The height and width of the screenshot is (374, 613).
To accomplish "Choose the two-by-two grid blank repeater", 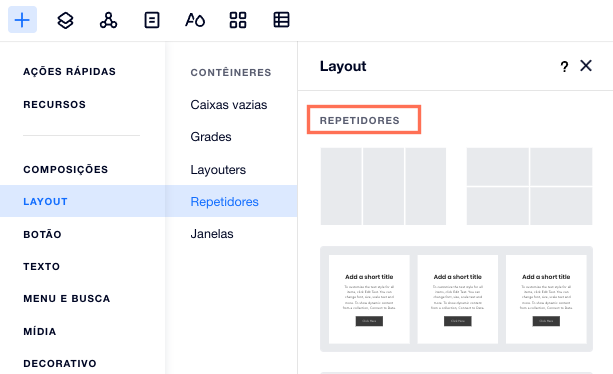I will click(529, 186).
